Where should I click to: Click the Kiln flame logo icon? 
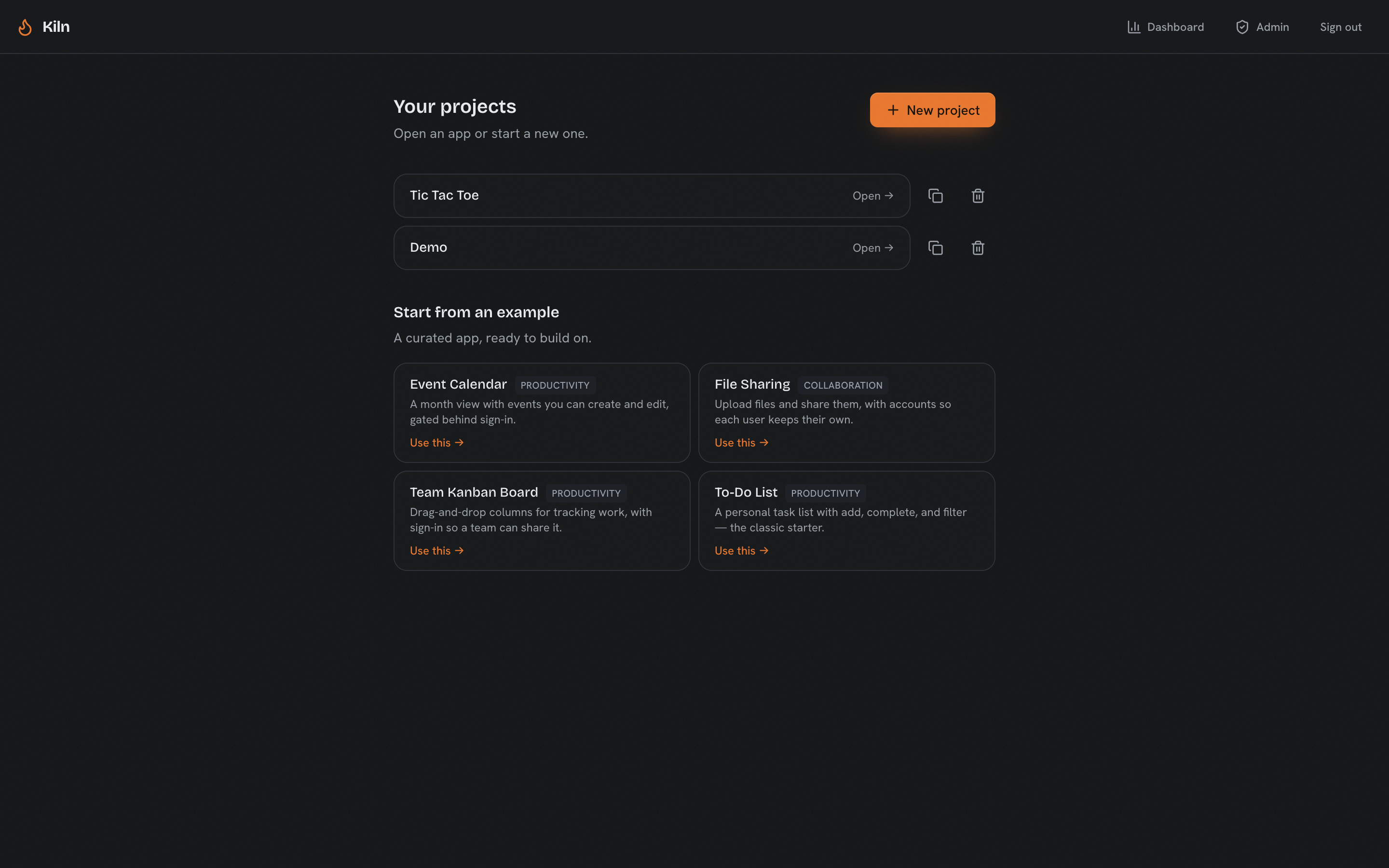[25, 27]
